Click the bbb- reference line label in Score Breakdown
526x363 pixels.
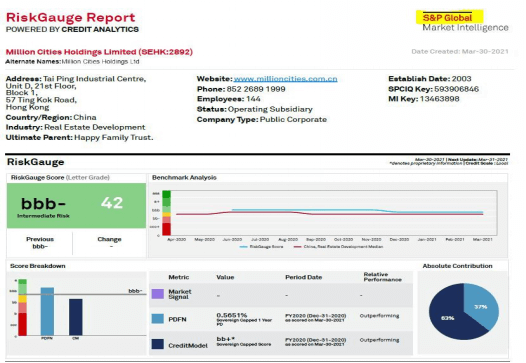point(135,291)
